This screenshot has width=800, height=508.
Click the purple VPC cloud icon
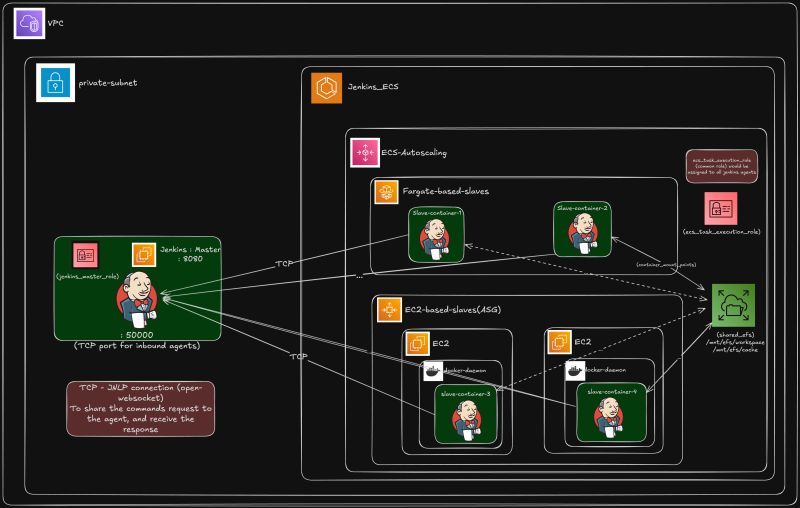pos(29,23)
